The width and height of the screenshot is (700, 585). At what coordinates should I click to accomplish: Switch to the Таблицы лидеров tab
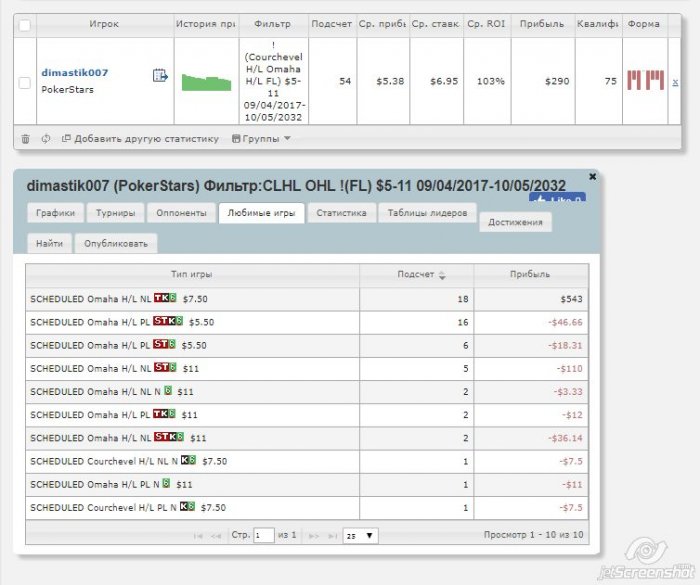tap(427, 213)
